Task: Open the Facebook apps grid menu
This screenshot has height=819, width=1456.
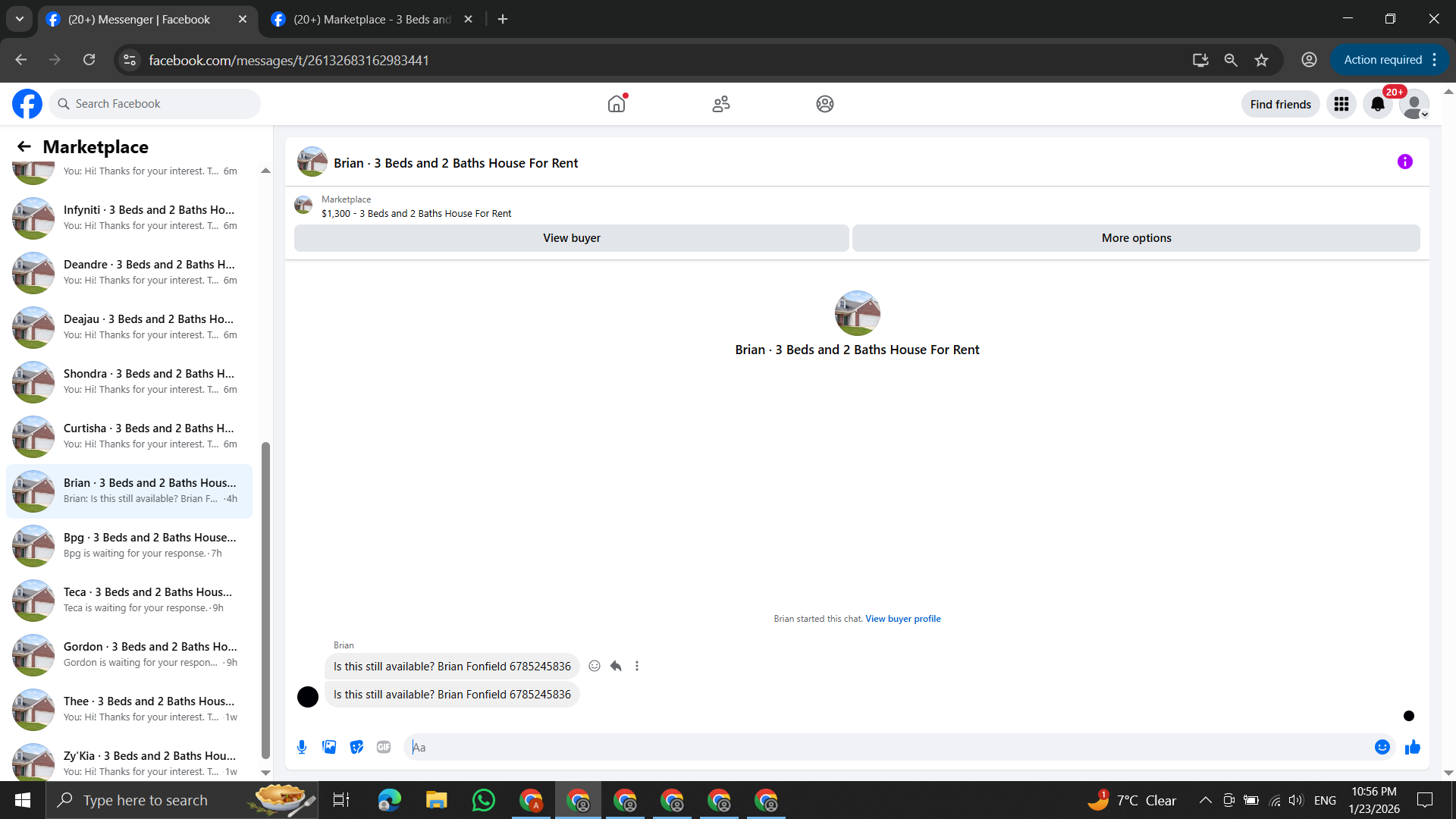Action: 1341,104
